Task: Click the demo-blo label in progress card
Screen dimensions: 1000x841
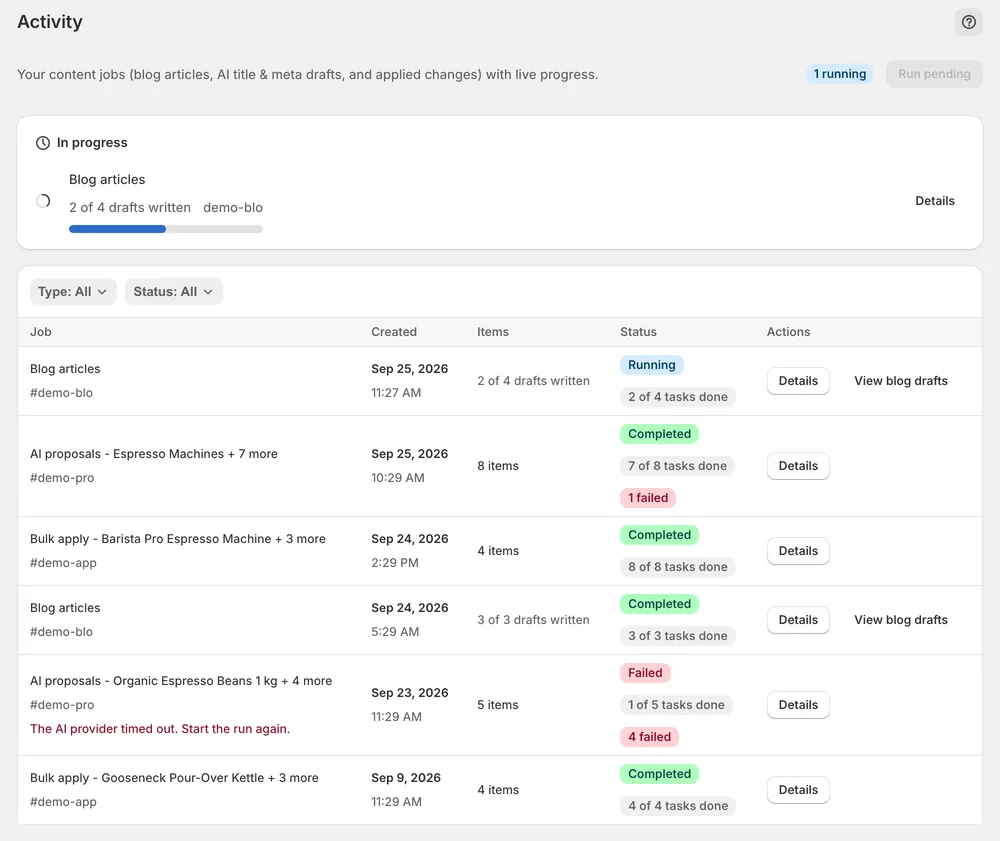Action: (x=233, y=208)
